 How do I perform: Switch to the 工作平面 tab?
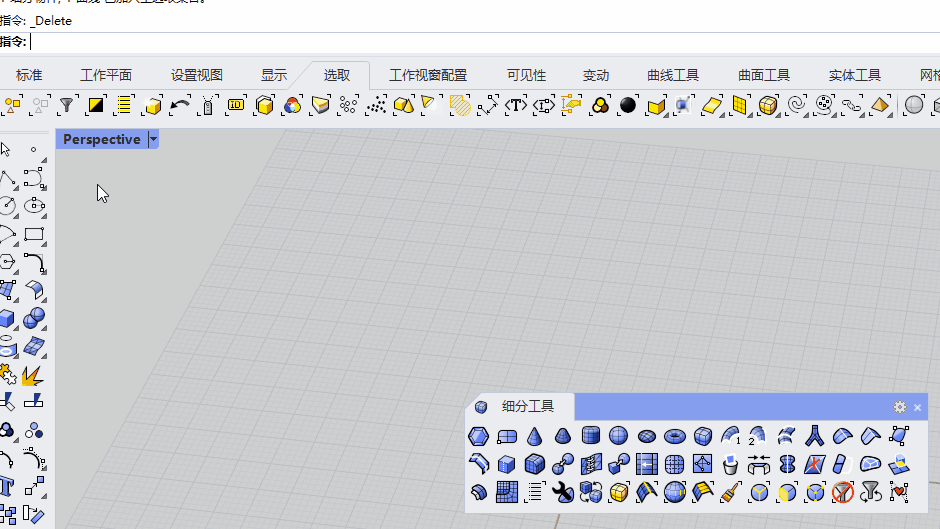tap(106, 75)
